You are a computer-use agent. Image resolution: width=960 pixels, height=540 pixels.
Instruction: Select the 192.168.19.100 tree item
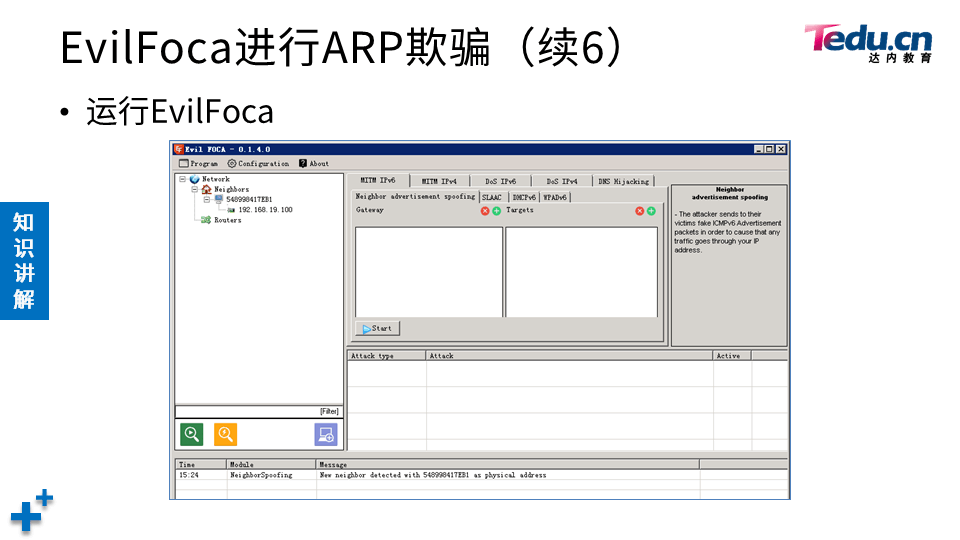tap(266, 209)
